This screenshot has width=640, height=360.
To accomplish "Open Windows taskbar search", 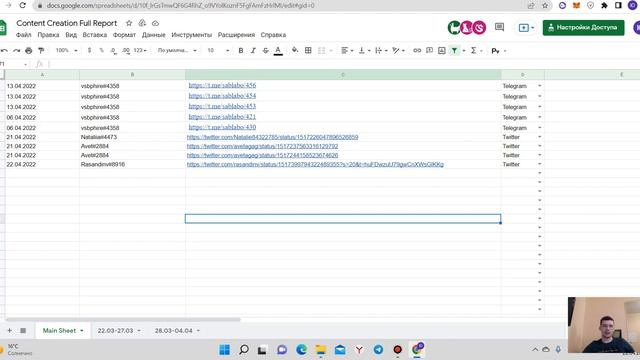I will coord(244,350).
